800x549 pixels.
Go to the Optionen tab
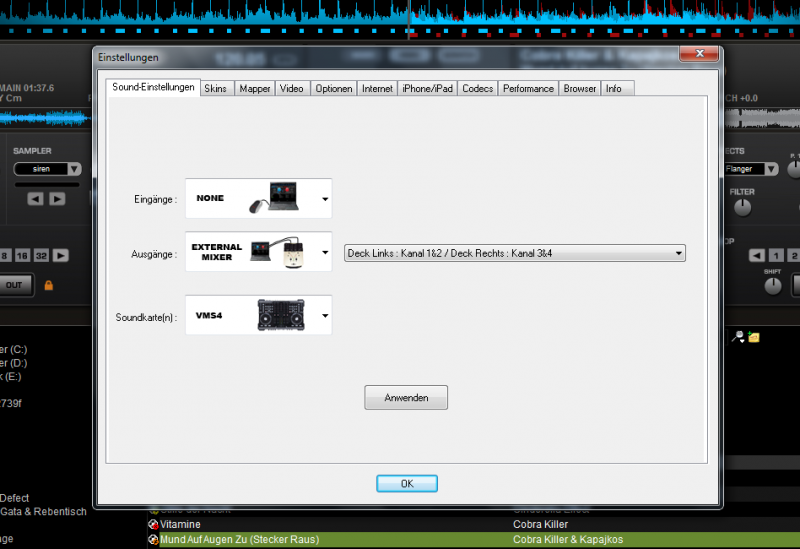coord(334,88)
